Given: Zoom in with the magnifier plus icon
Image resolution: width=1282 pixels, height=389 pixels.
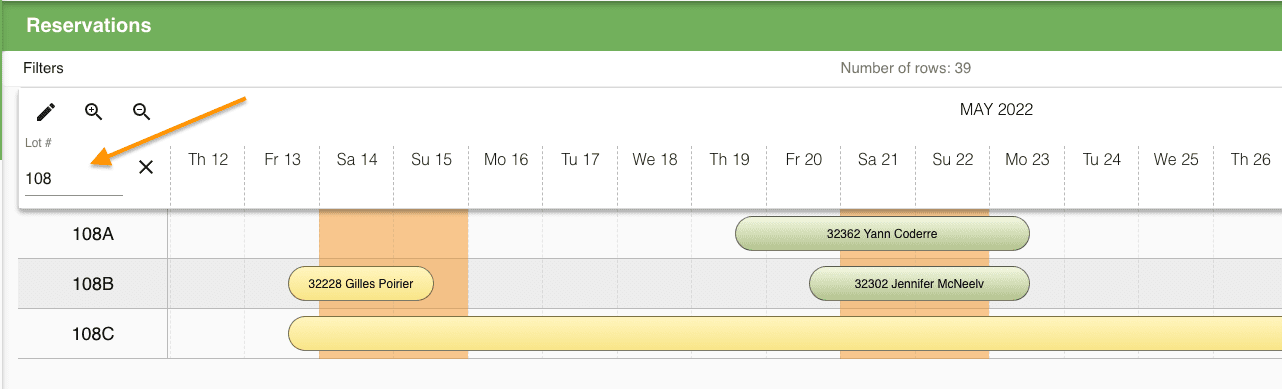Looking at the screenshot, I should pos(94,112).
